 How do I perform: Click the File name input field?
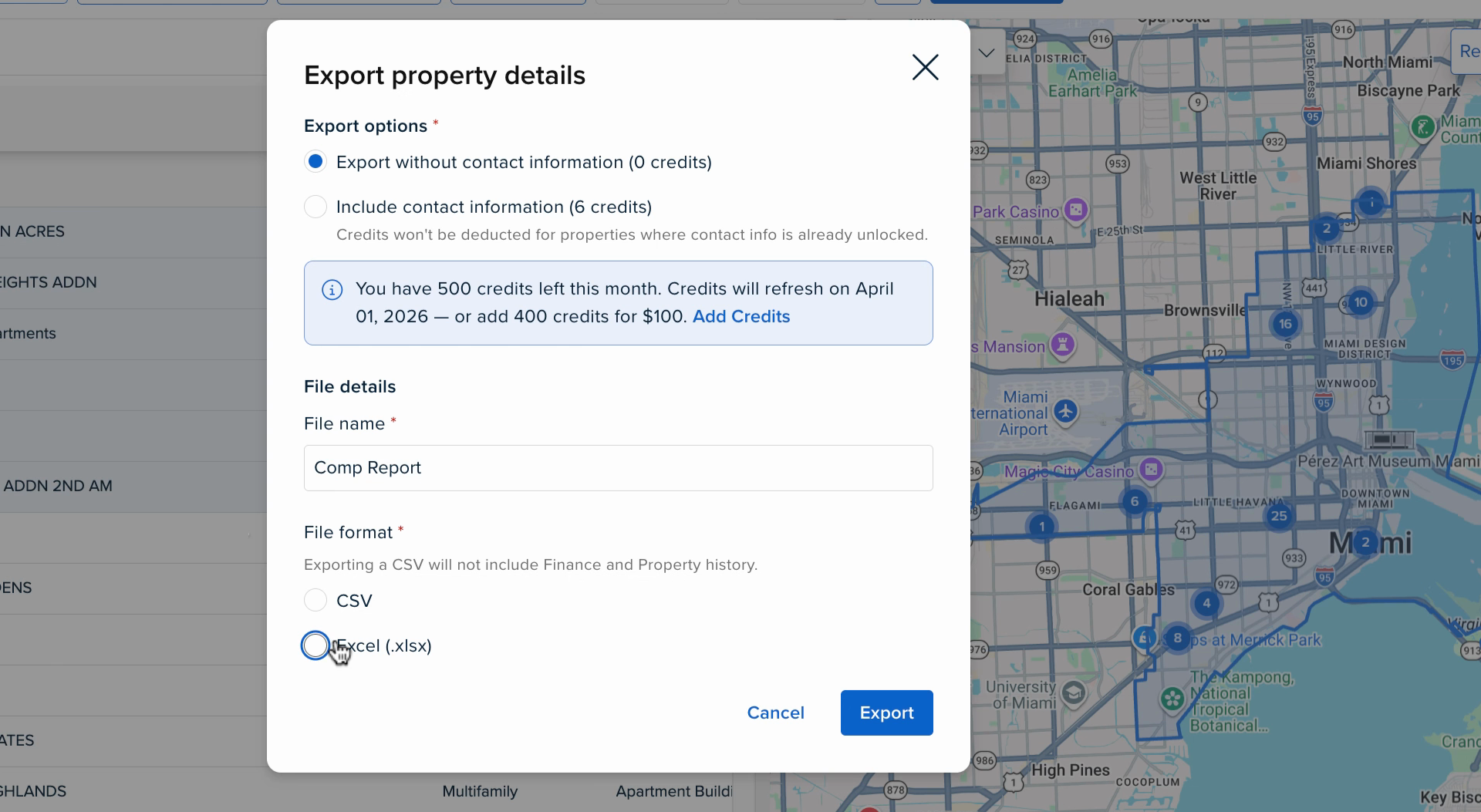pos(618,468)
